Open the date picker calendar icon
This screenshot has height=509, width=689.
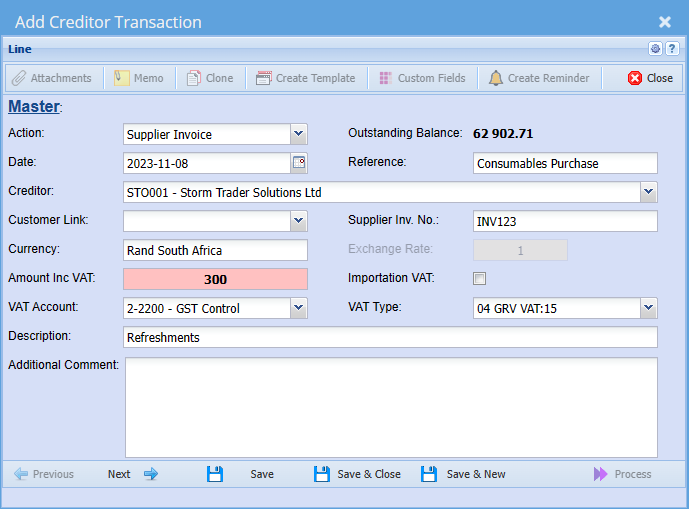tap(299, 163)
